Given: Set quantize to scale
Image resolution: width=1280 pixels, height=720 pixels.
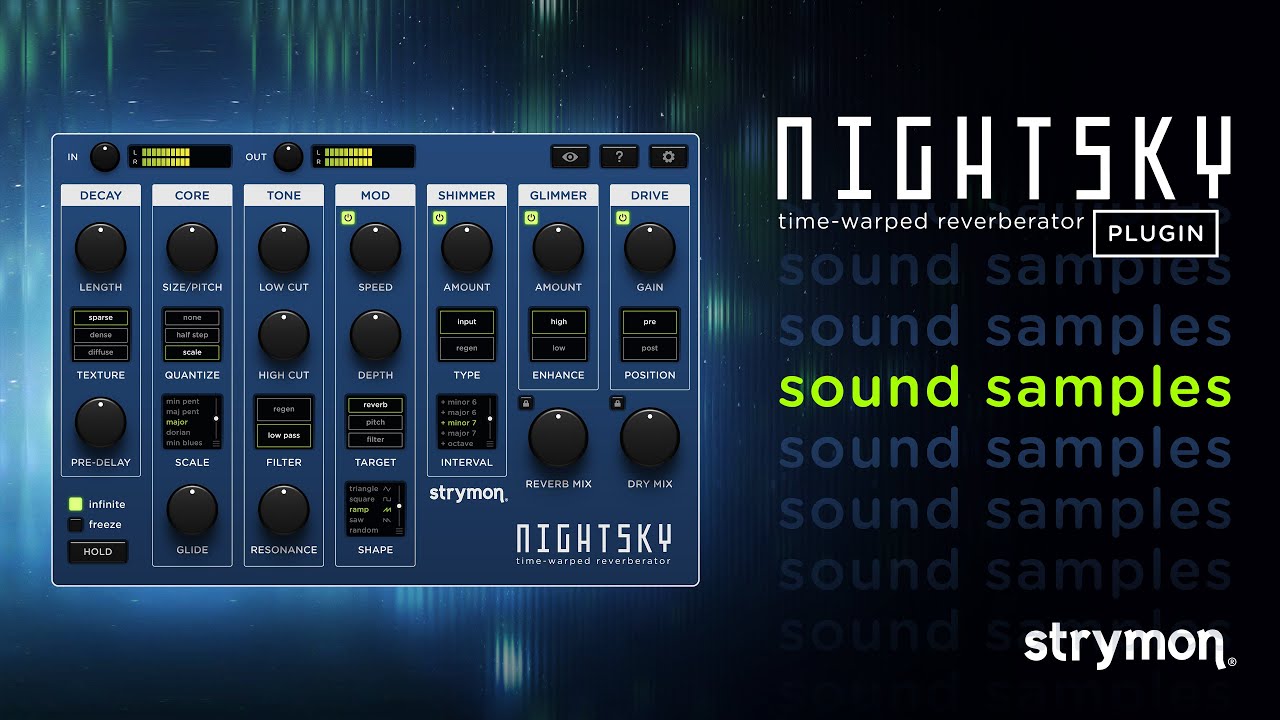Looking at the screenshot, I should 192,352.
